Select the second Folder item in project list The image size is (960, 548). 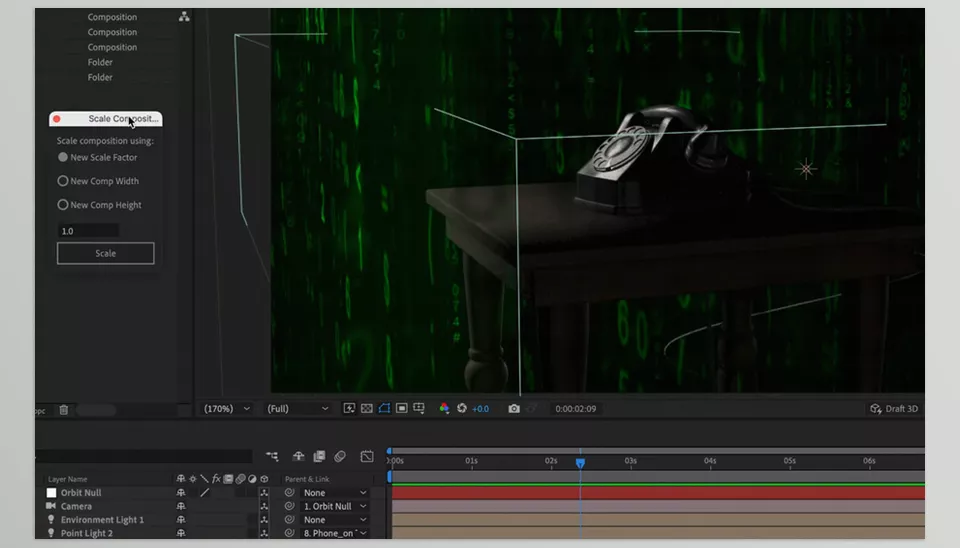tap(100, 78)
